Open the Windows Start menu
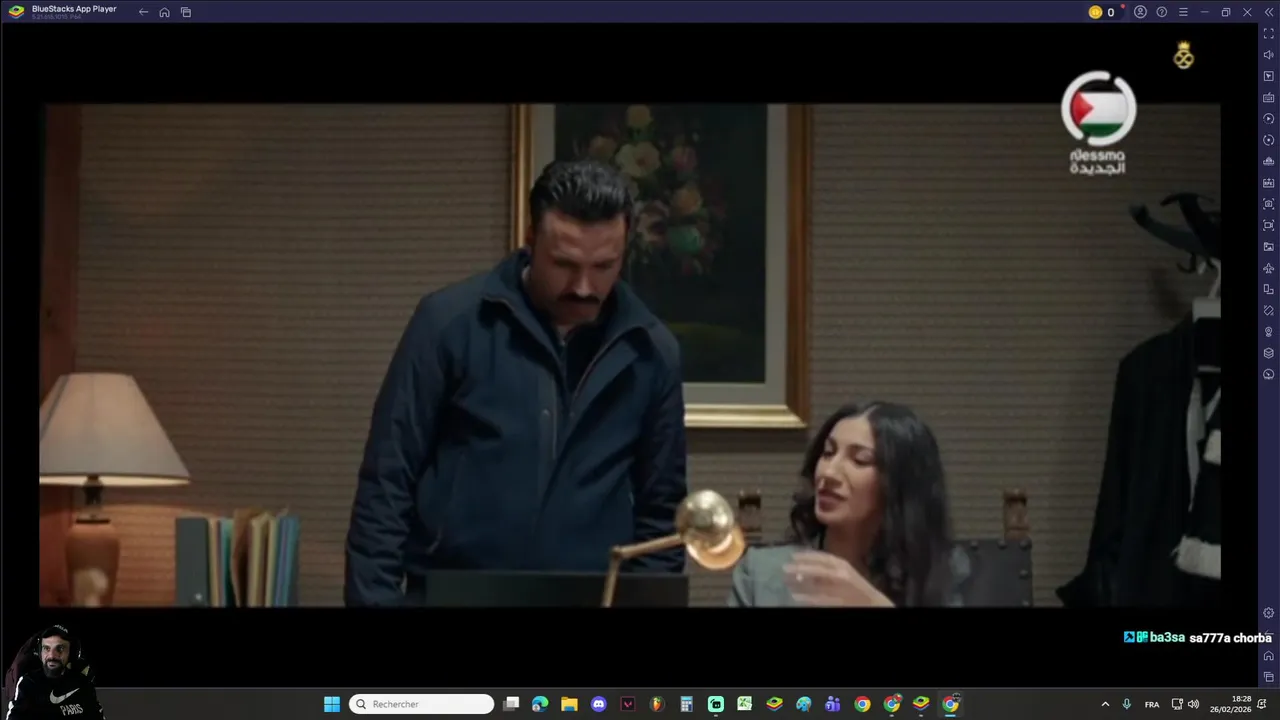This screenshot has height=720, width=1280. tap(332, 704)
